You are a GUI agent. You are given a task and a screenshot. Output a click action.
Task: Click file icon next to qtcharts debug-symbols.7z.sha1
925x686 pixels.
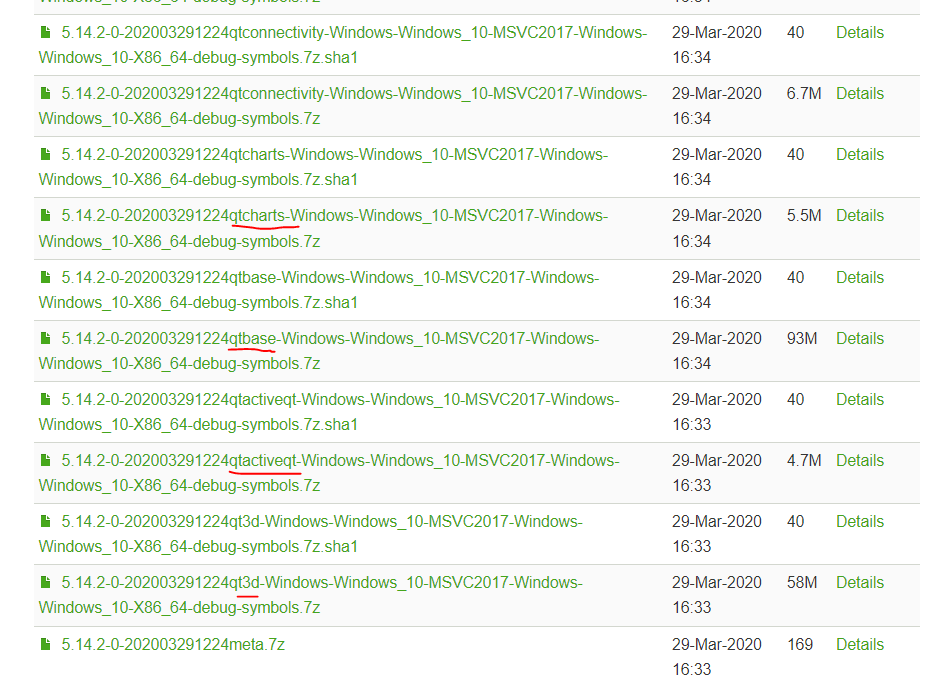click(x=45, y=155)
